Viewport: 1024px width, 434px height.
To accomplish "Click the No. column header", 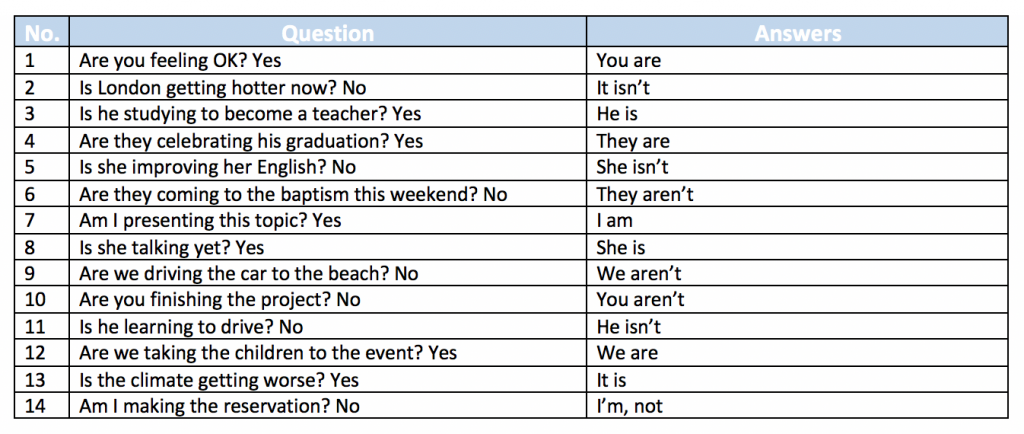I will click(42, 33).
